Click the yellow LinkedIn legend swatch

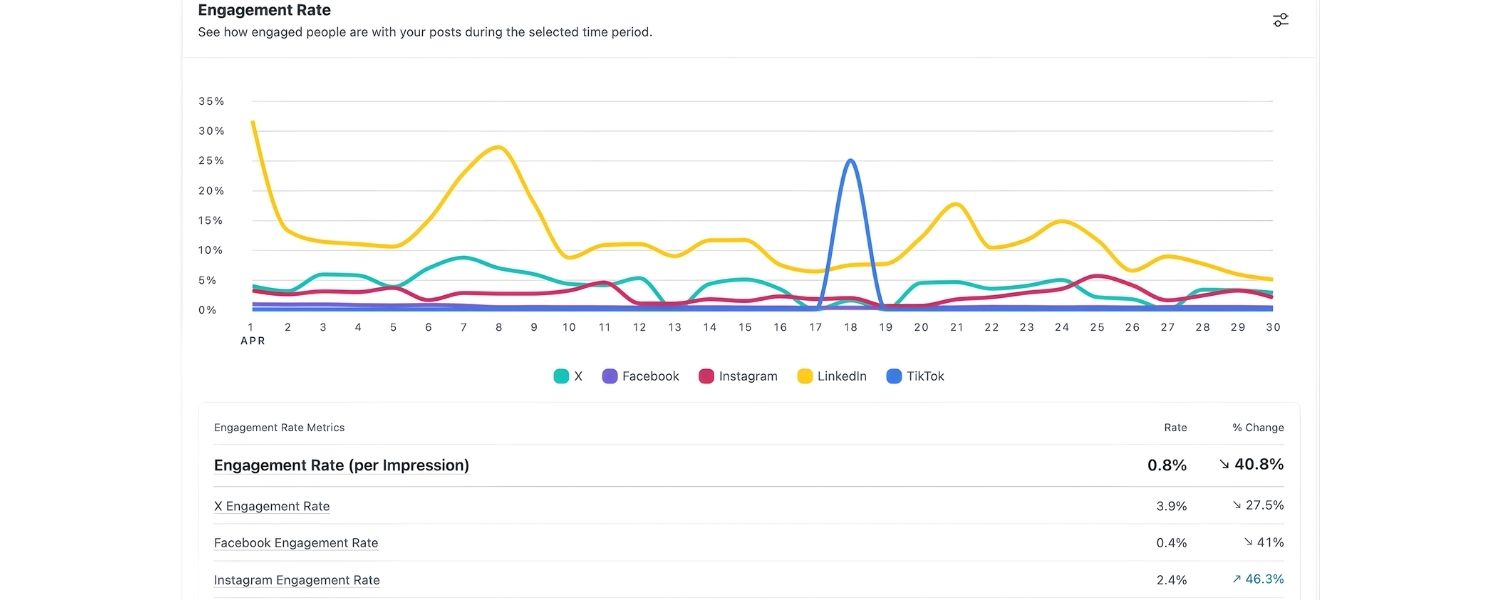(x=804, y=377)
